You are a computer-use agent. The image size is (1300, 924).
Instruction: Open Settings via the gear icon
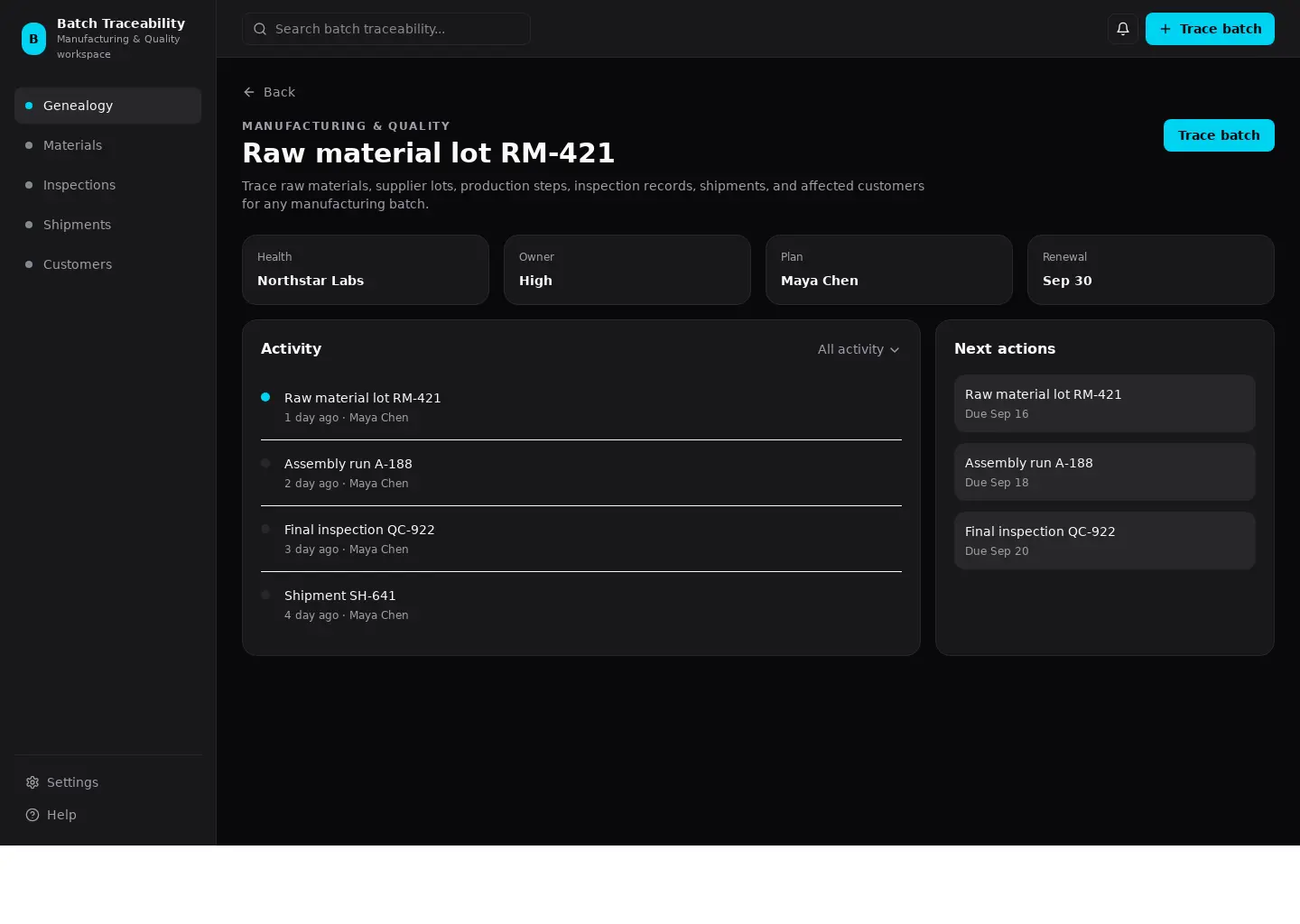pyautogui.click(x=32, y=782)
